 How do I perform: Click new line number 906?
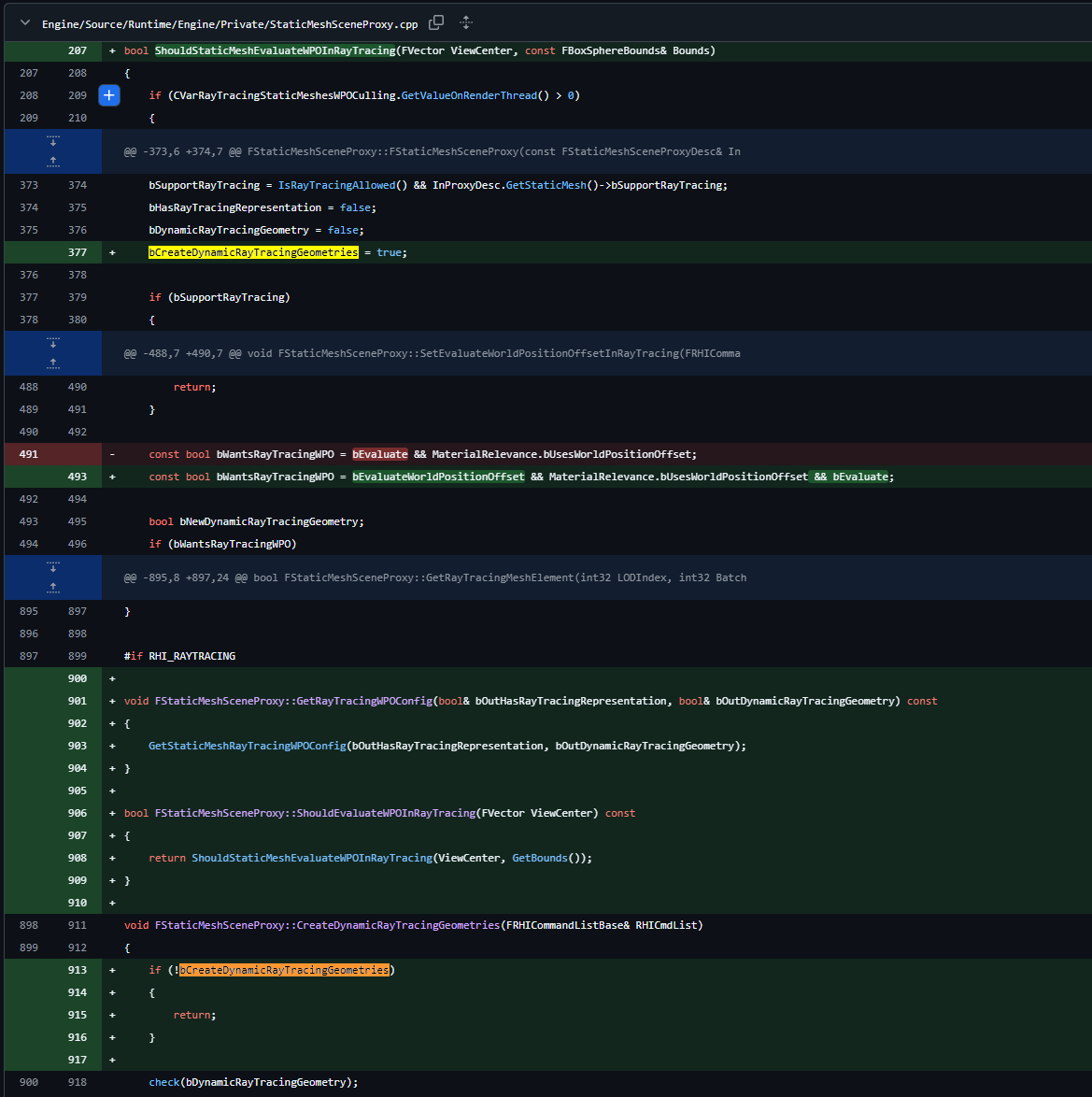[x=78, y=813]
